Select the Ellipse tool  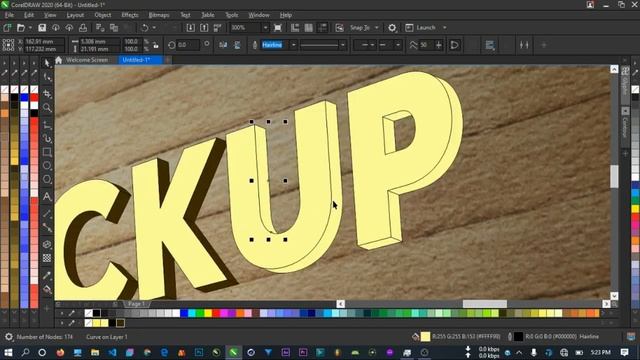coord(47,166)
